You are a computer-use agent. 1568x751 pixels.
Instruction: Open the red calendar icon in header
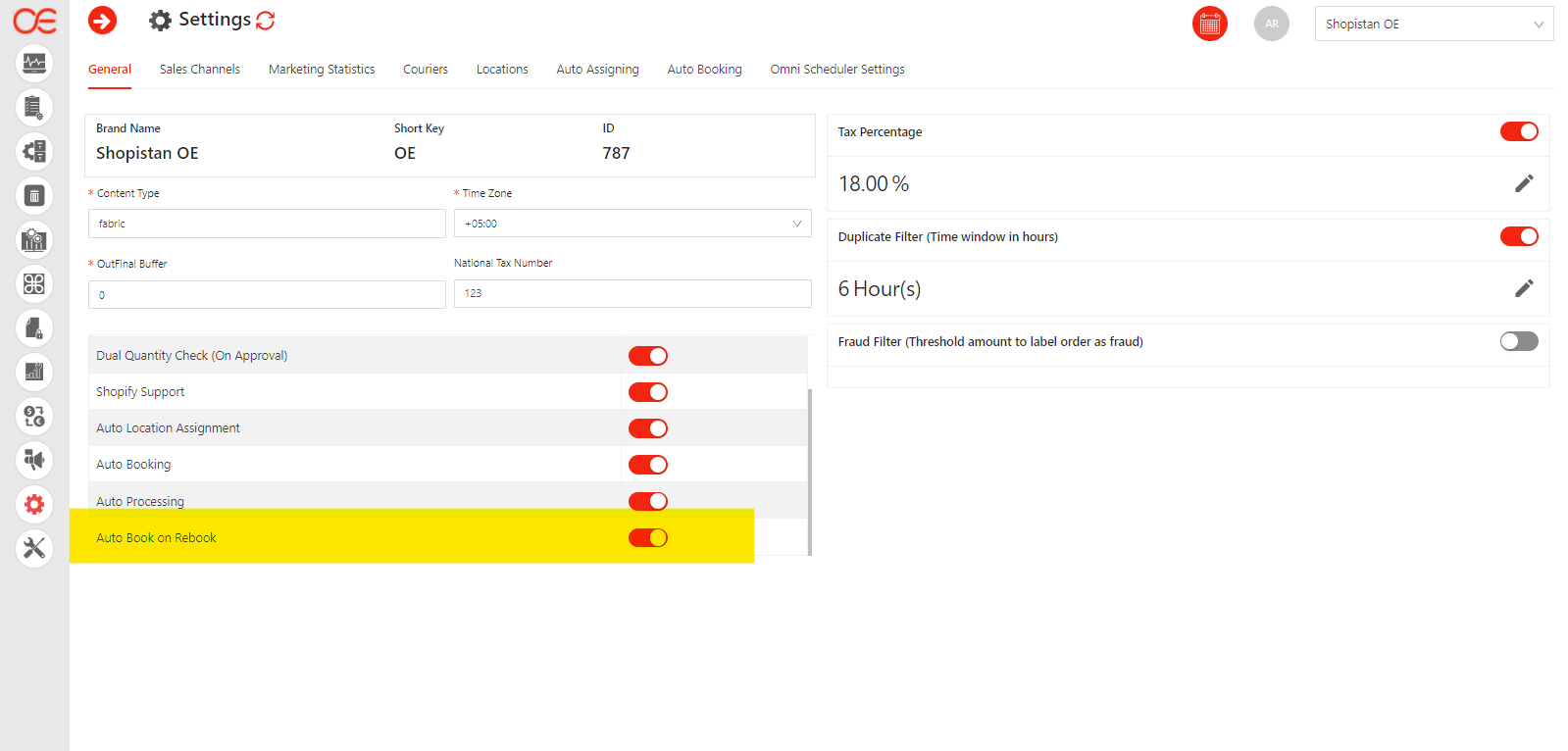[x=1209, y=24]
